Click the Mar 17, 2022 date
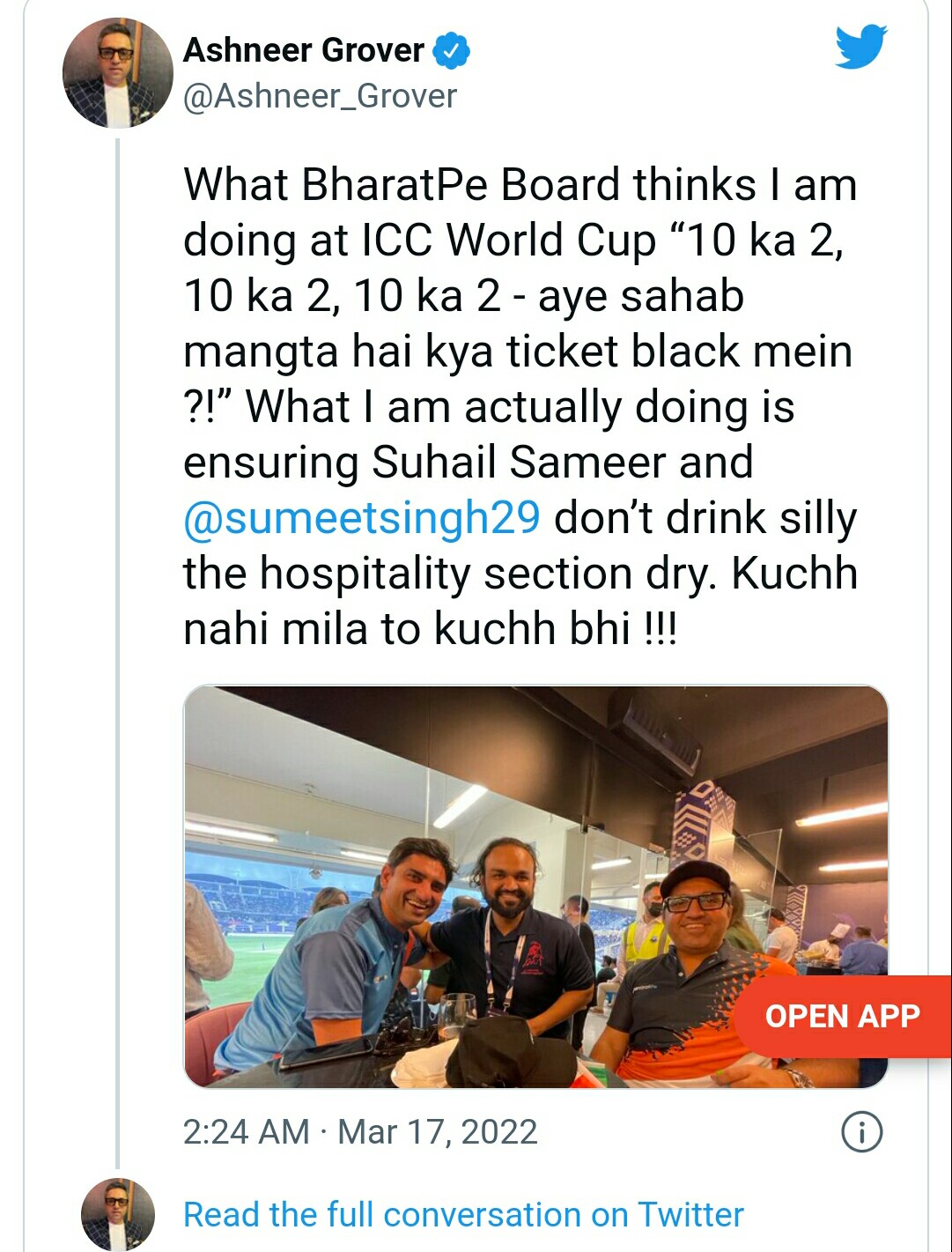This screenshot has height=1252, width=952. coord(438,1131)
